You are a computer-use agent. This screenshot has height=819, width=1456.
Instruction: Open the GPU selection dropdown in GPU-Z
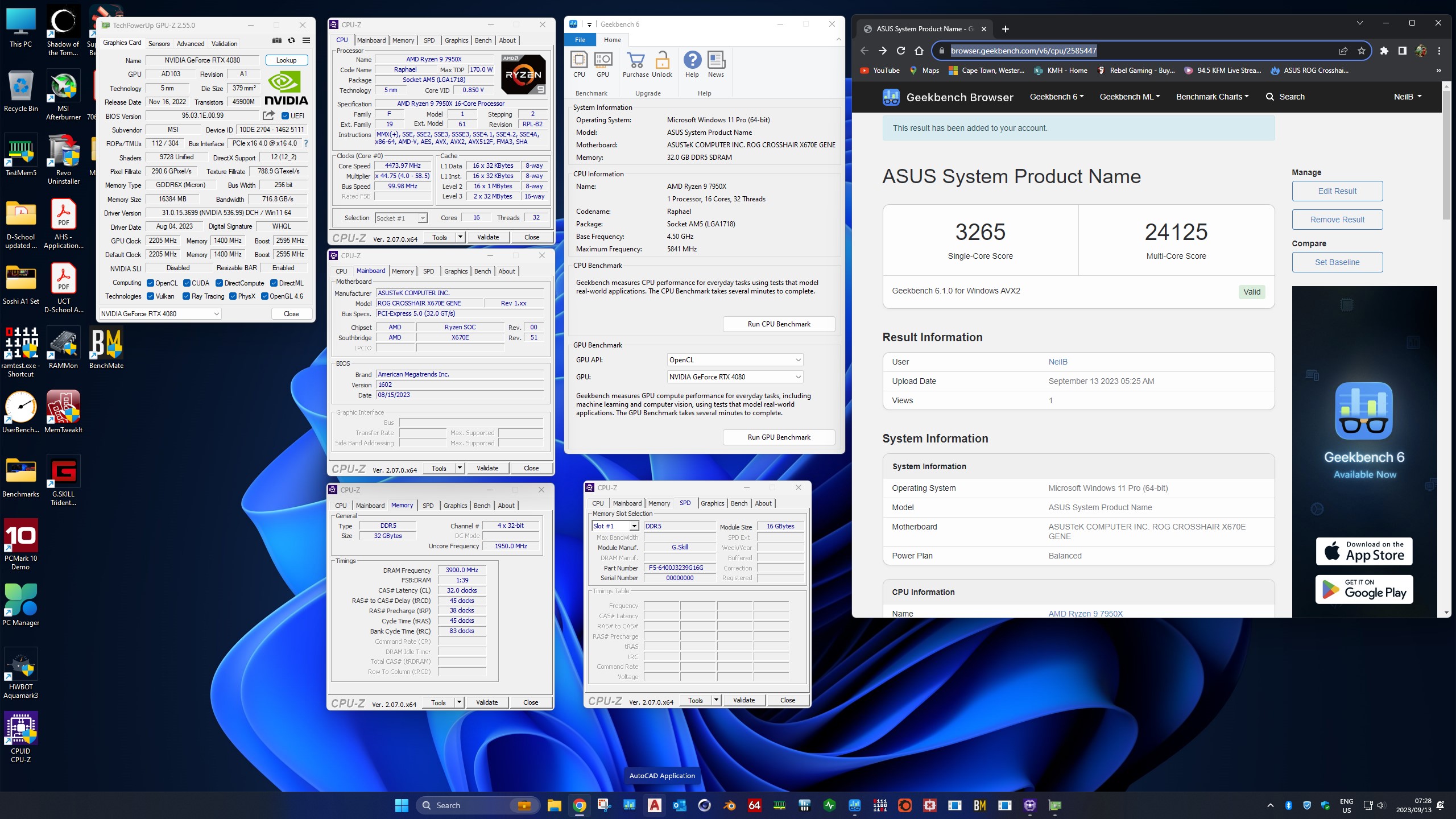(x=160, y=314)
